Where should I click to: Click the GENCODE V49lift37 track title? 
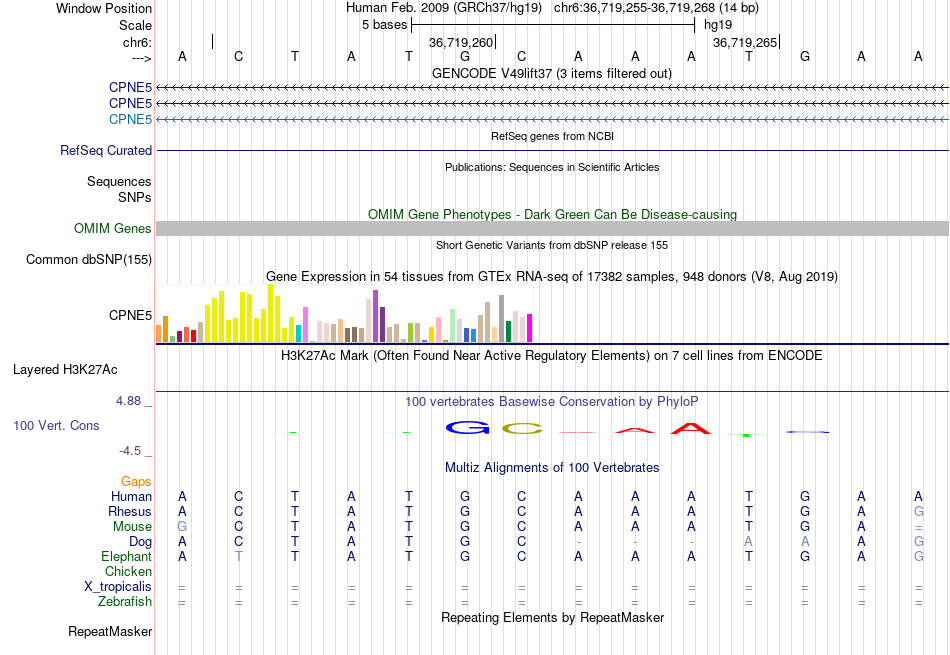(x=552, y=73)
